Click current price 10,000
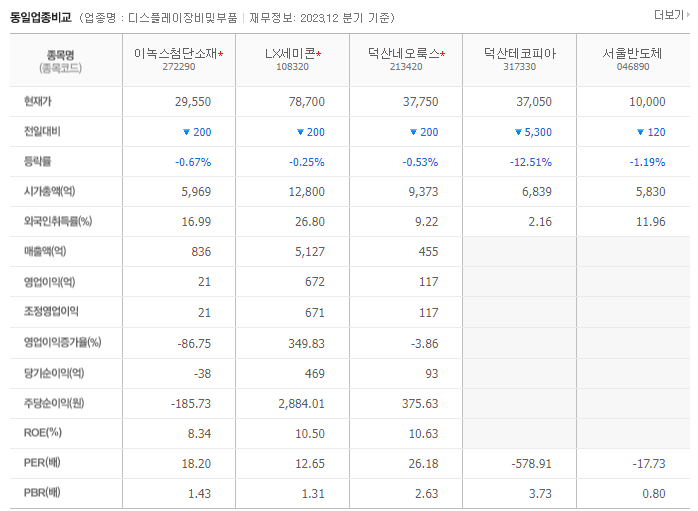 (647, 102)
